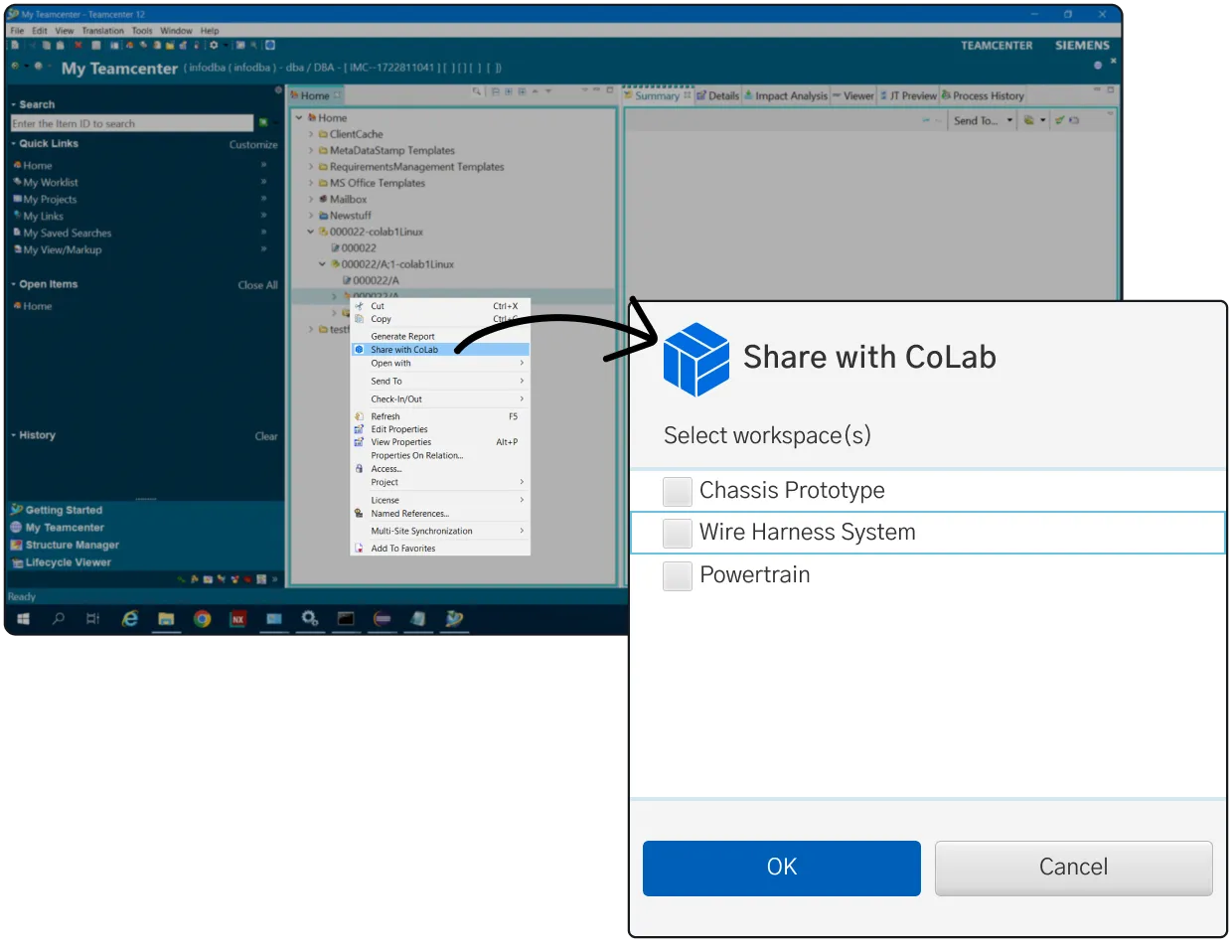Click the View Properties icon
The image size is (1232, 952).
tap(360, 442)
